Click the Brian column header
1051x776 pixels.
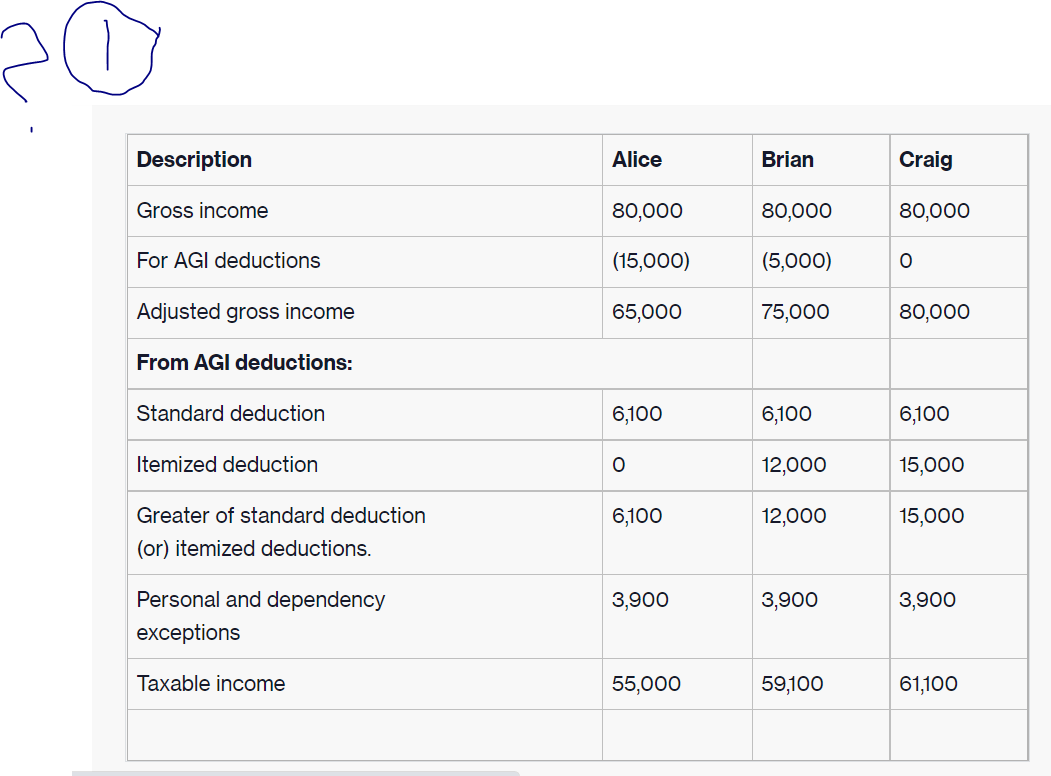coord(787,160)
